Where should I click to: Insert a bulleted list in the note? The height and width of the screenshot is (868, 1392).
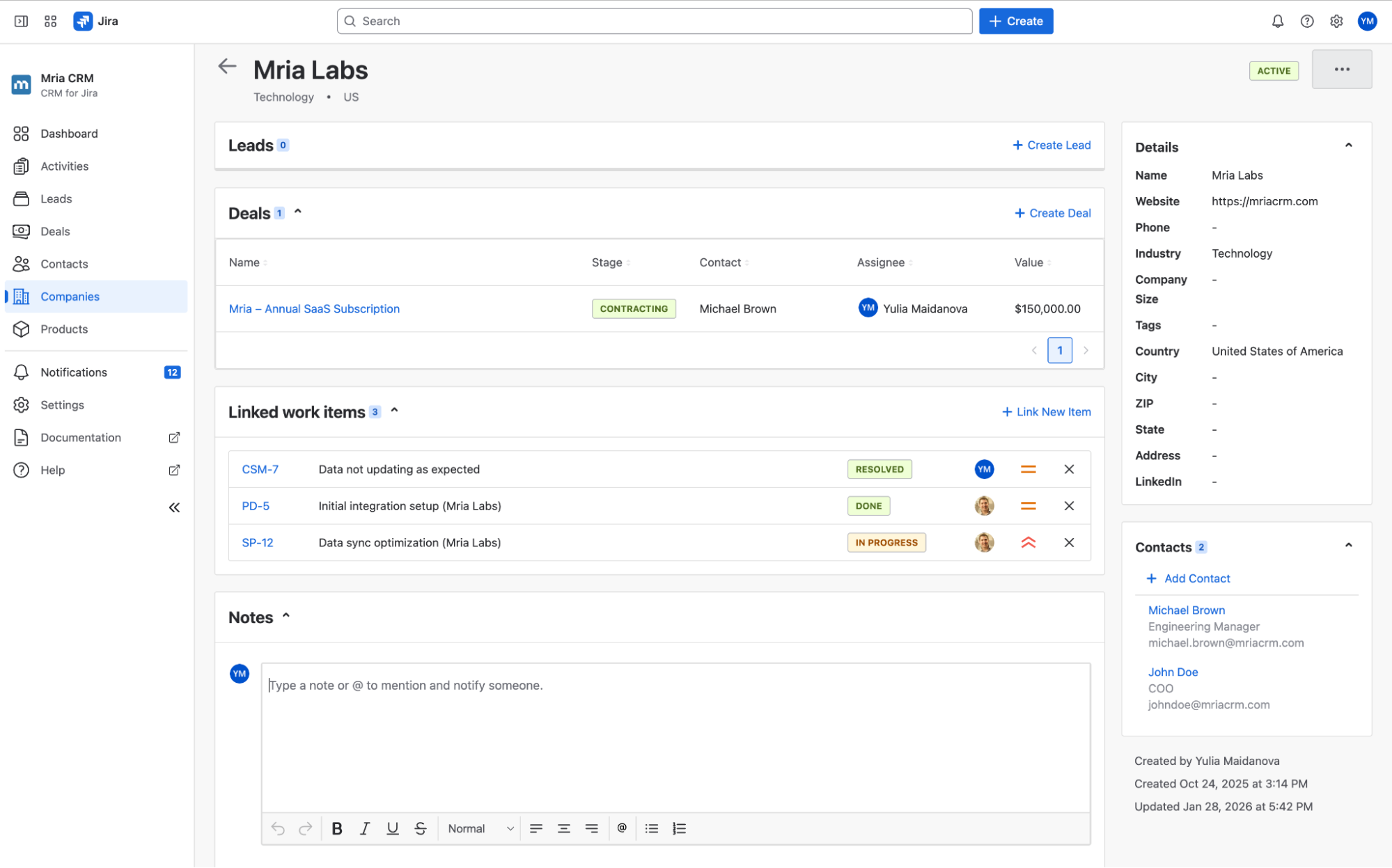(x=651, y=828)
